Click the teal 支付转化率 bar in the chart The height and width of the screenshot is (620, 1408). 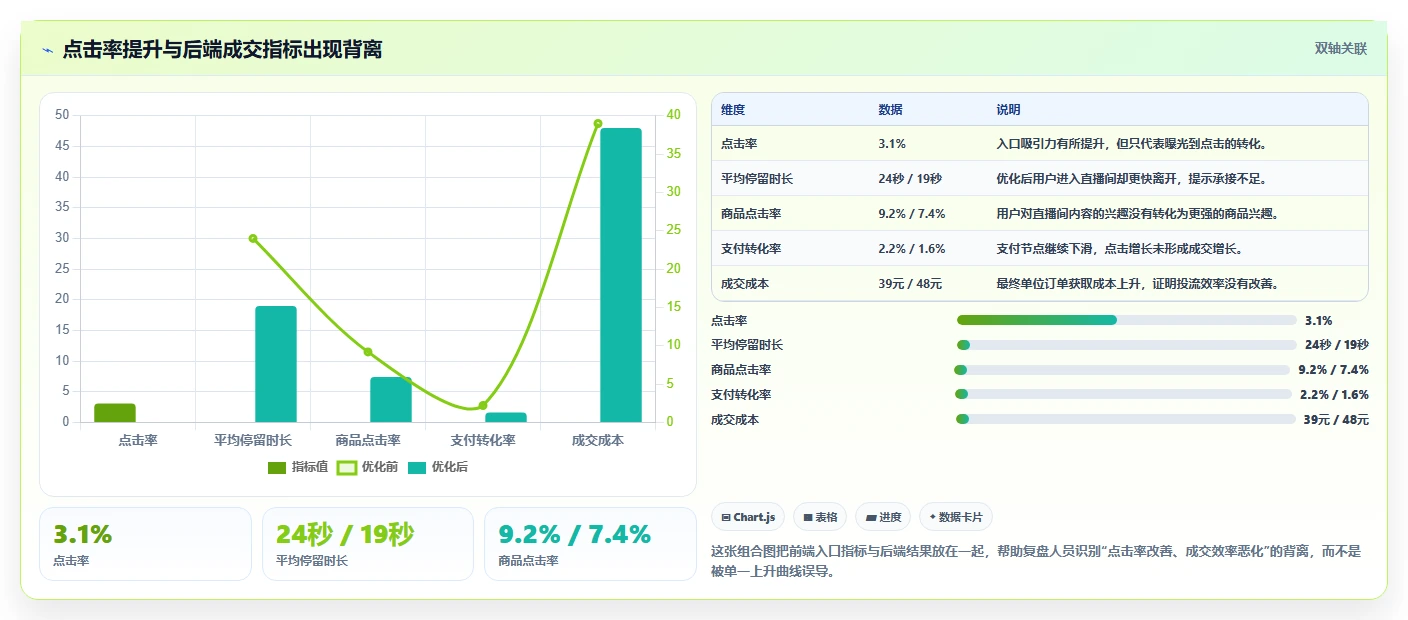(x=506, y=417)
